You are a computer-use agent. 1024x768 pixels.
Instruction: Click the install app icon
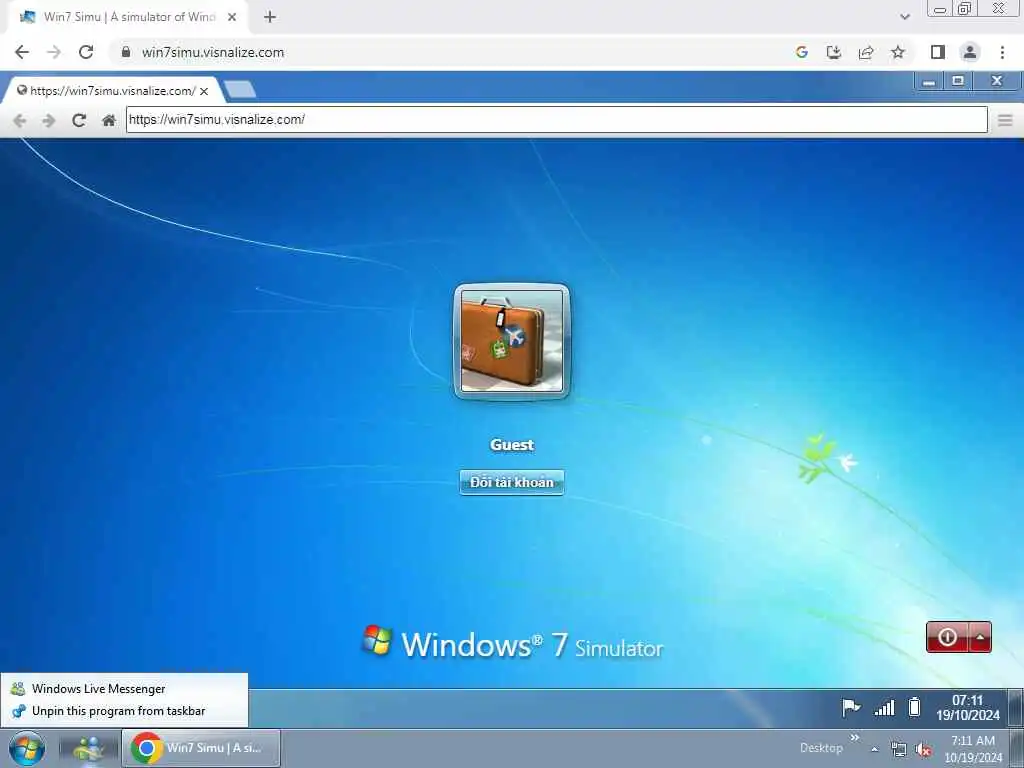[x=834, y=52]
